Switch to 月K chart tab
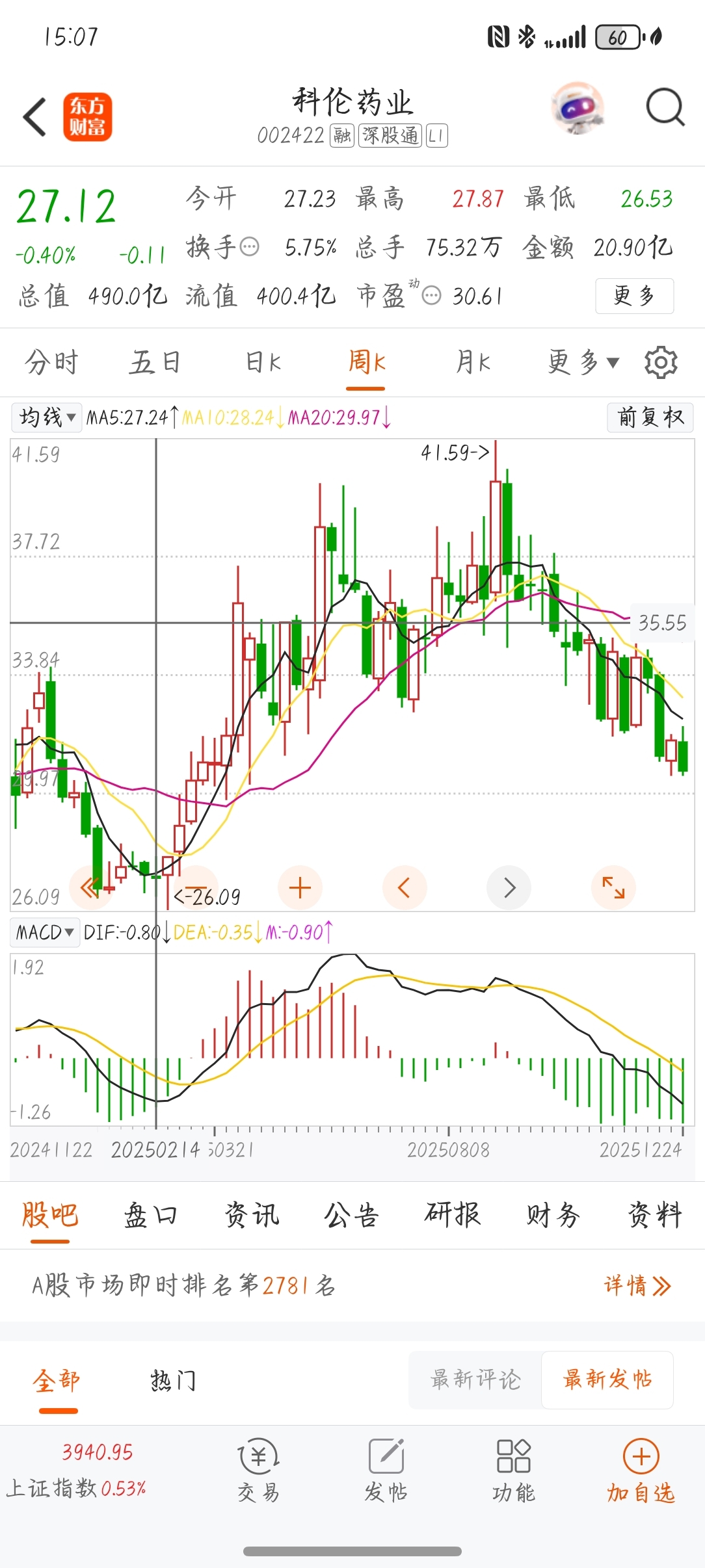 (473, 362)
